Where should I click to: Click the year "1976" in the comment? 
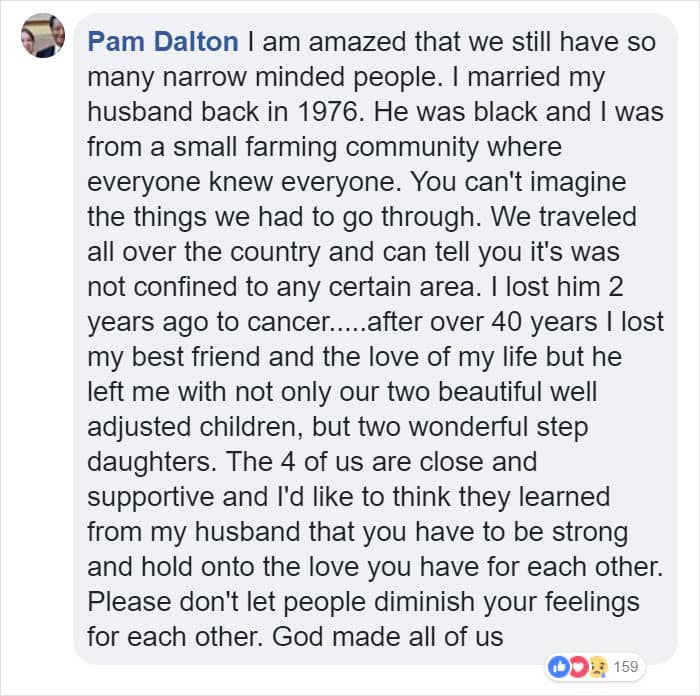308,112
